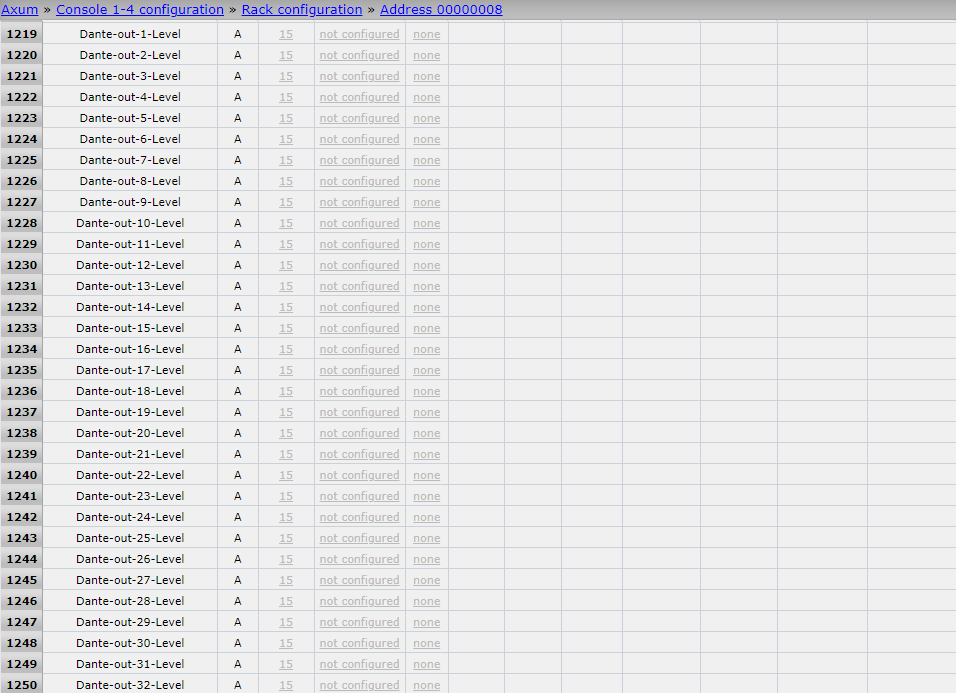This screenshot has height=693, width=956.
Task: Click the 15 link for Dante-out-23-Level
Action: pyautogui.click(x=286, y=496)
